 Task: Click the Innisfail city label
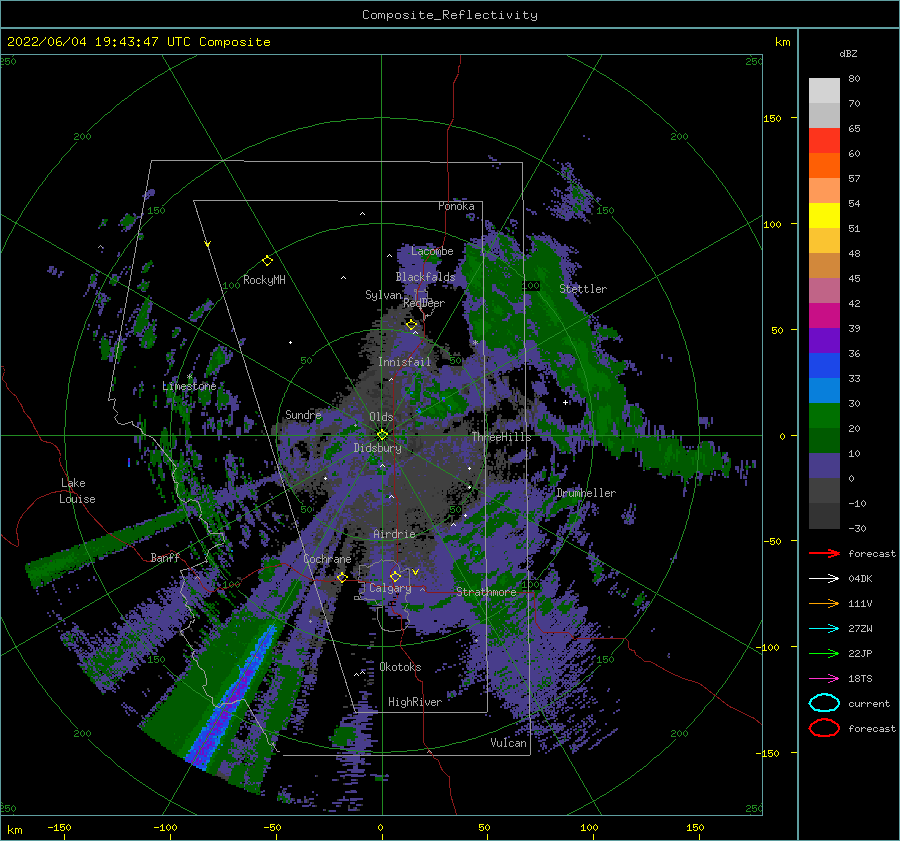pyautogui.click(x=404, y=362)
